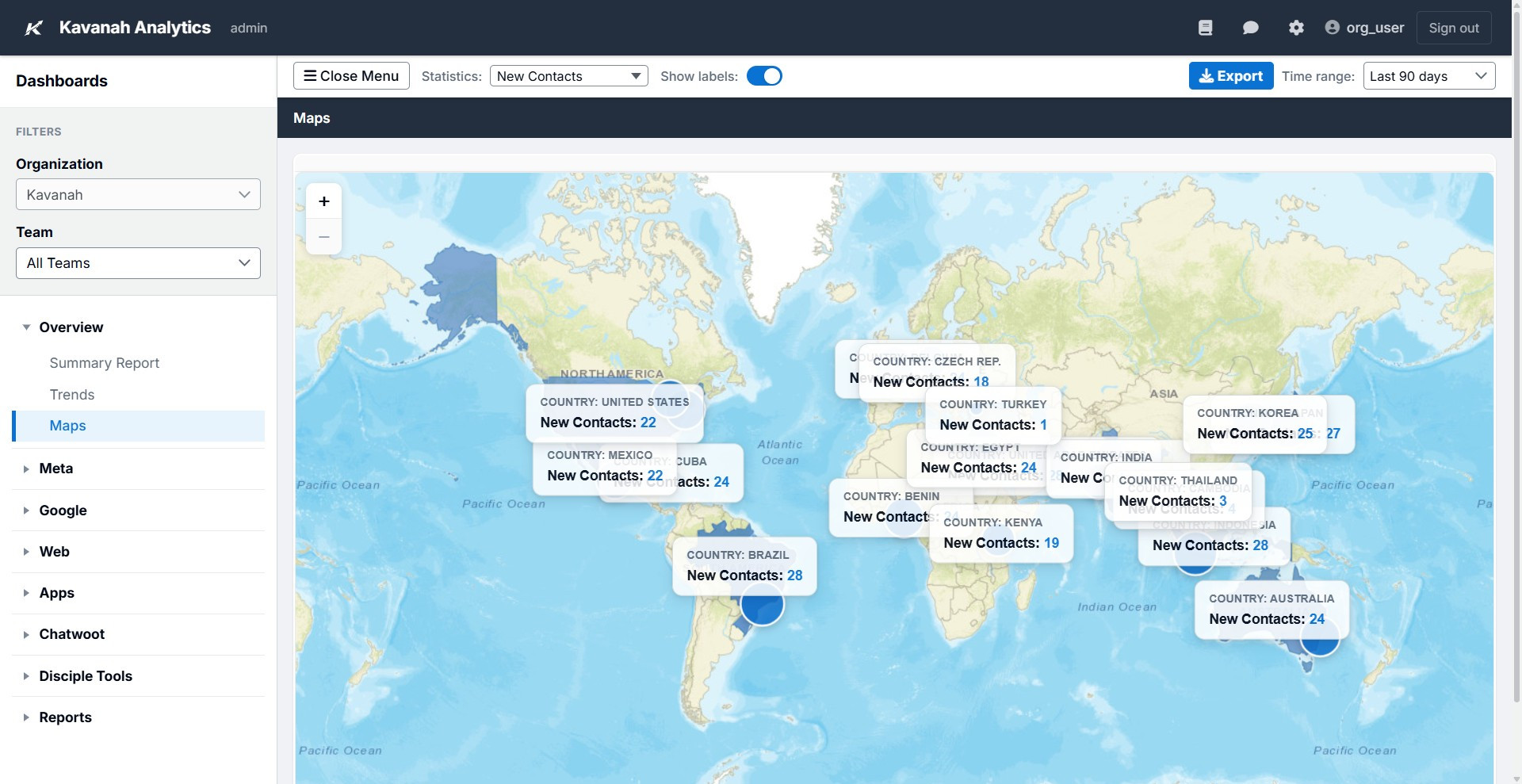
Task: Open the Summary Report page
Action: pyautogui.click(x=104, y=362)
